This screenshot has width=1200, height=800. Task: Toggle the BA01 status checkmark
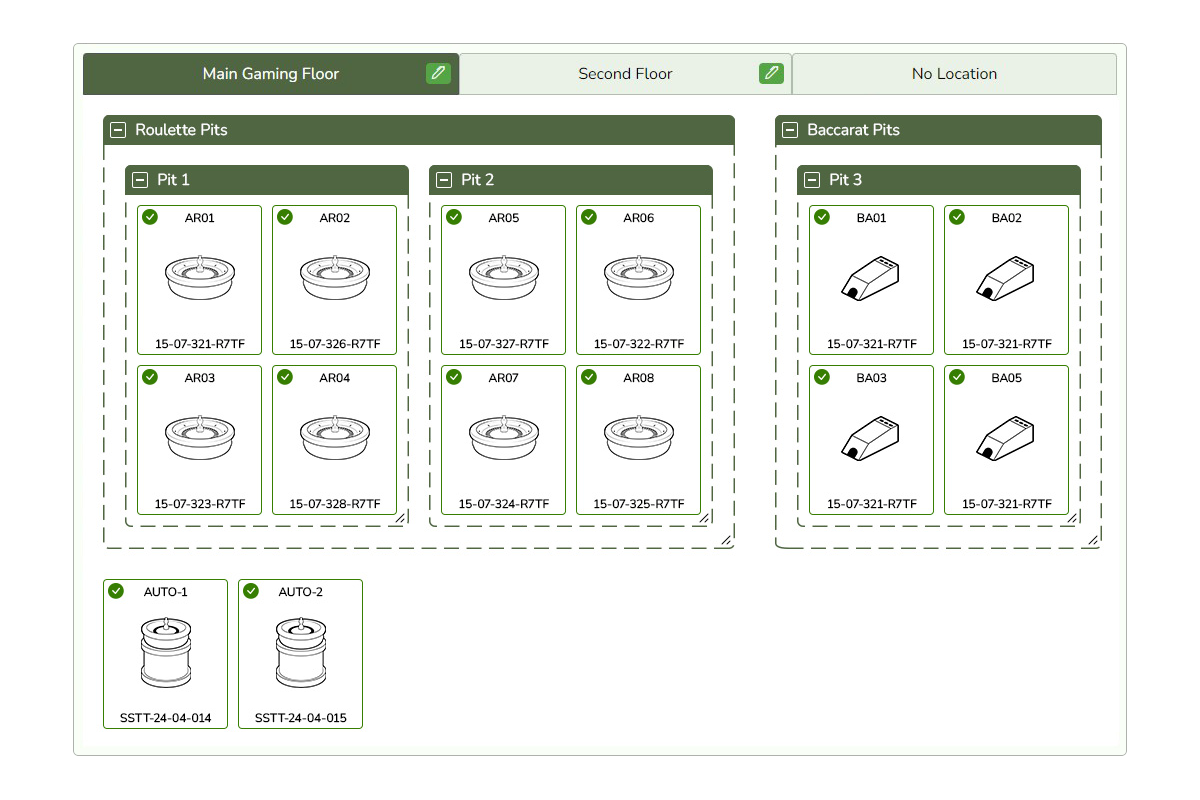tap(822, 217)
